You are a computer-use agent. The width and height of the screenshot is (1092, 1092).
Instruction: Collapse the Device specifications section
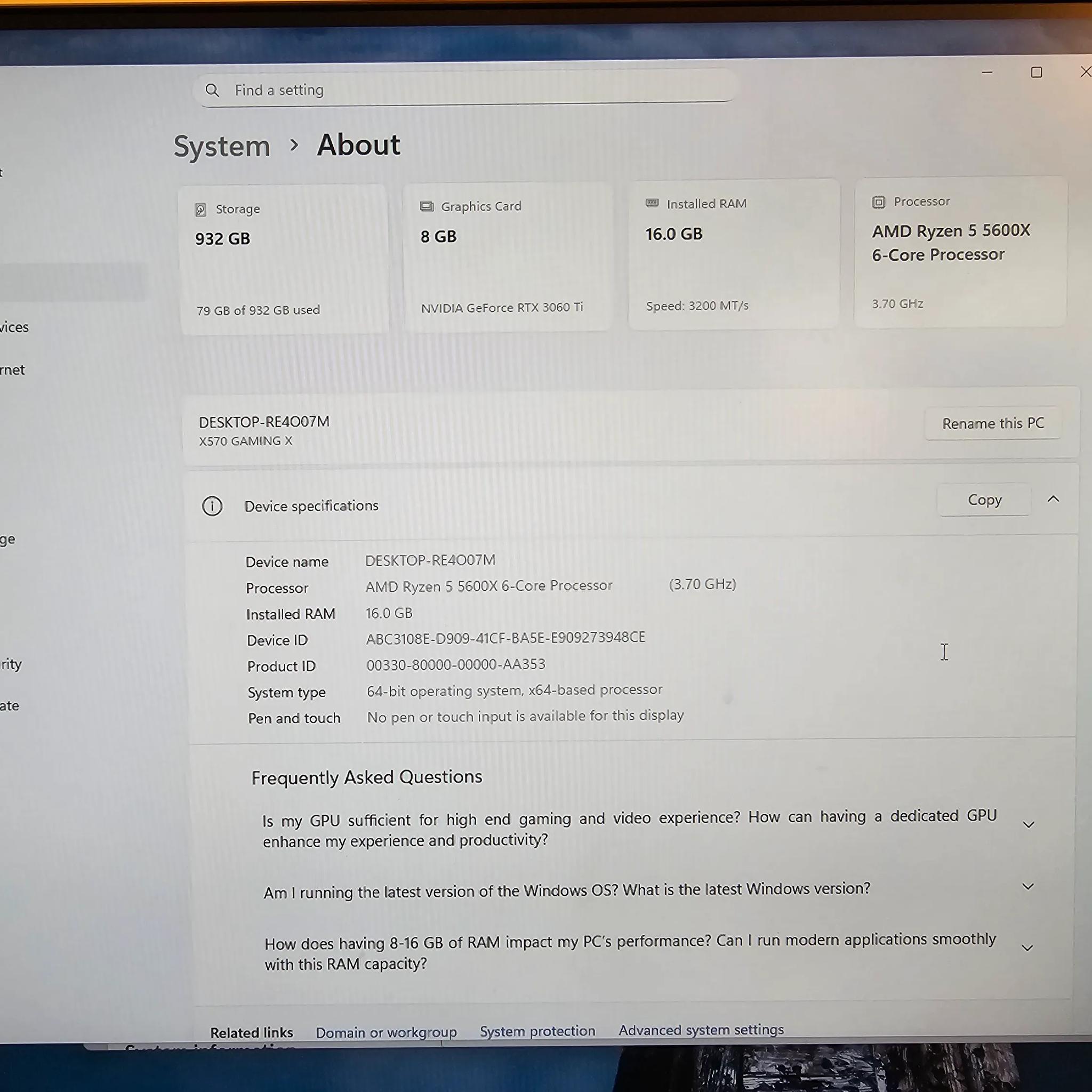[1053, 499]
